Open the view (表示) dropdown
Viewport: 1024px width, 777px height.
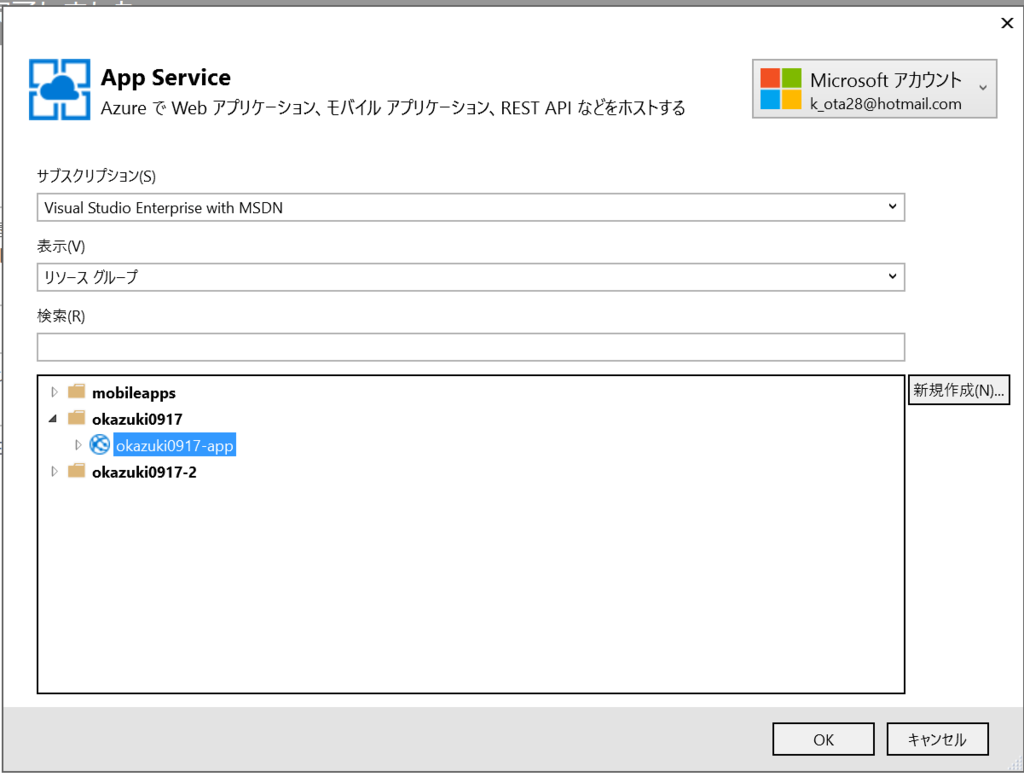(892, 277)
